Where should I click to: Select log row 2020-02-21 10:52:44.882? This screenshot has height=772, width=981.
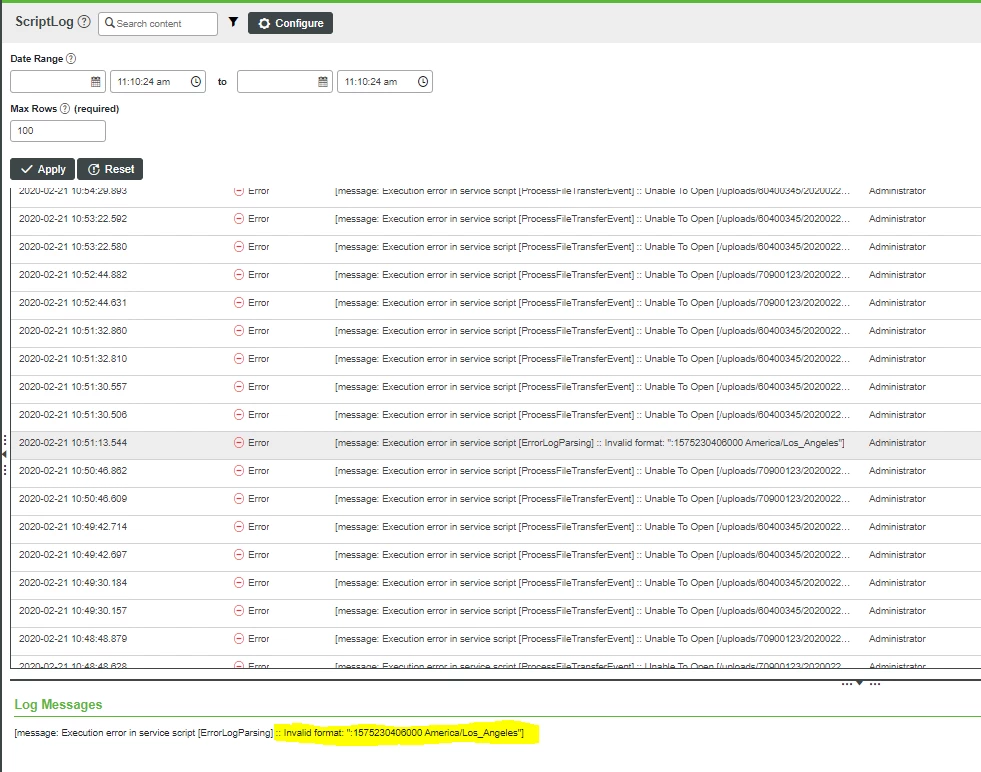click(496, 275)
